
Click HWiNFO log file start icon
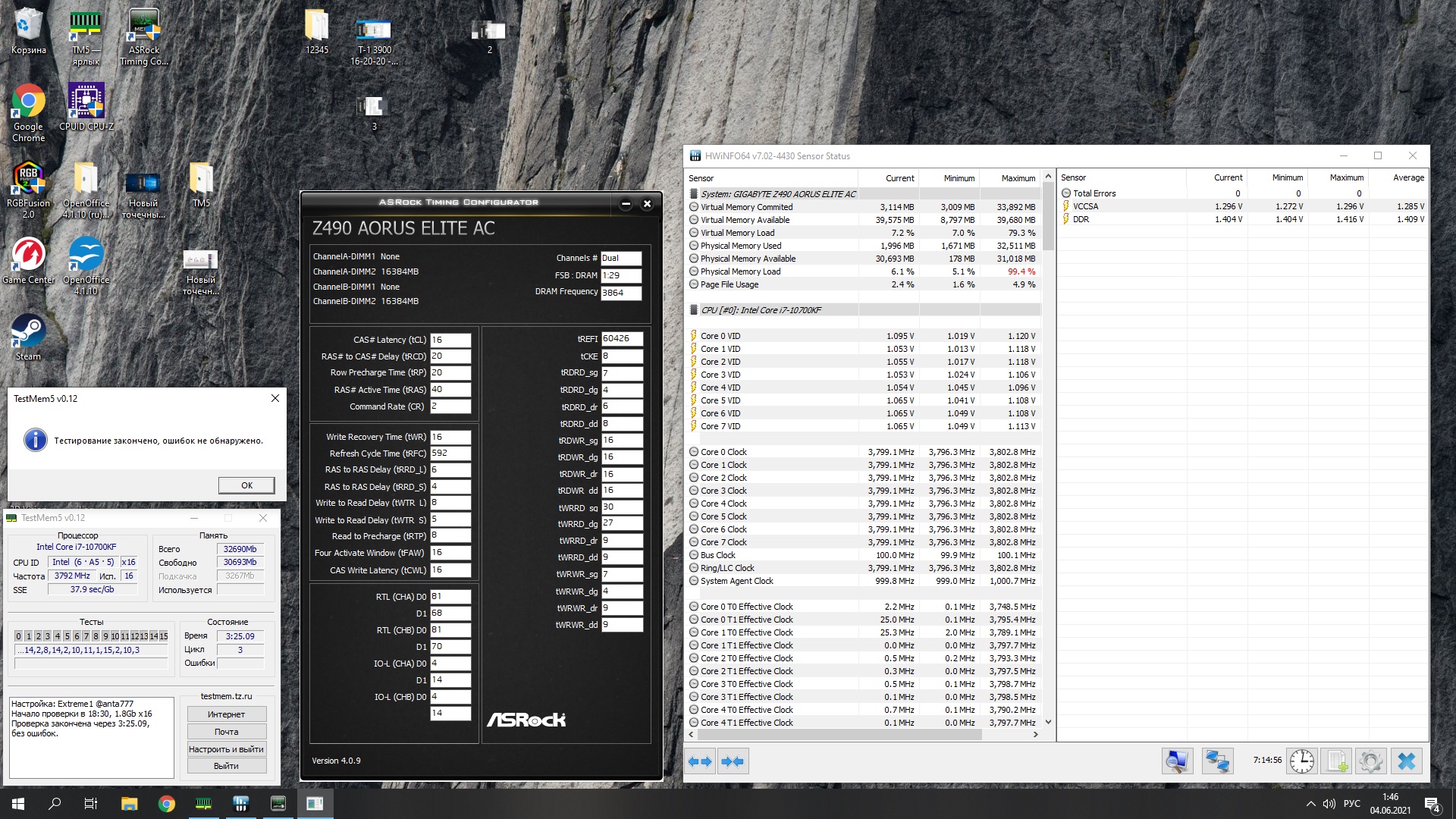[x=1336, y=761]
